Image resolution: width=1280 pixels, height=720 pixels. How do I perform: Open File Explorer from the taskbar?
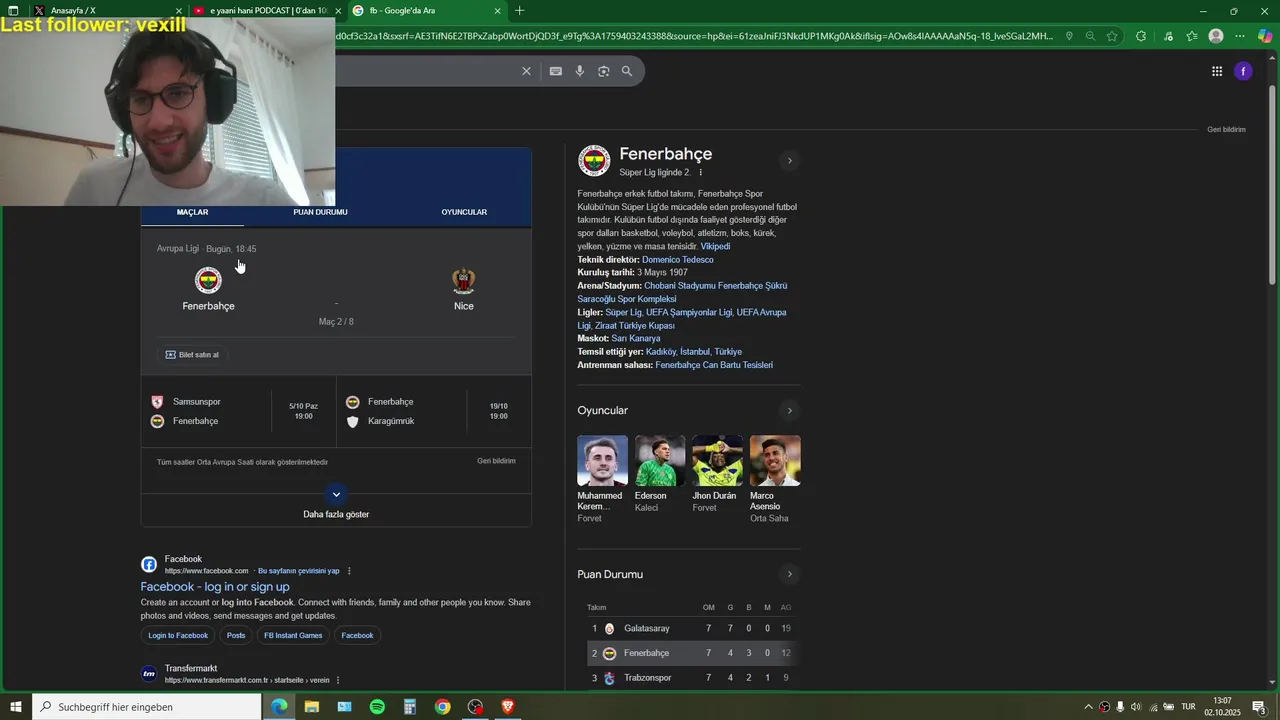click(x=312, y=707)
